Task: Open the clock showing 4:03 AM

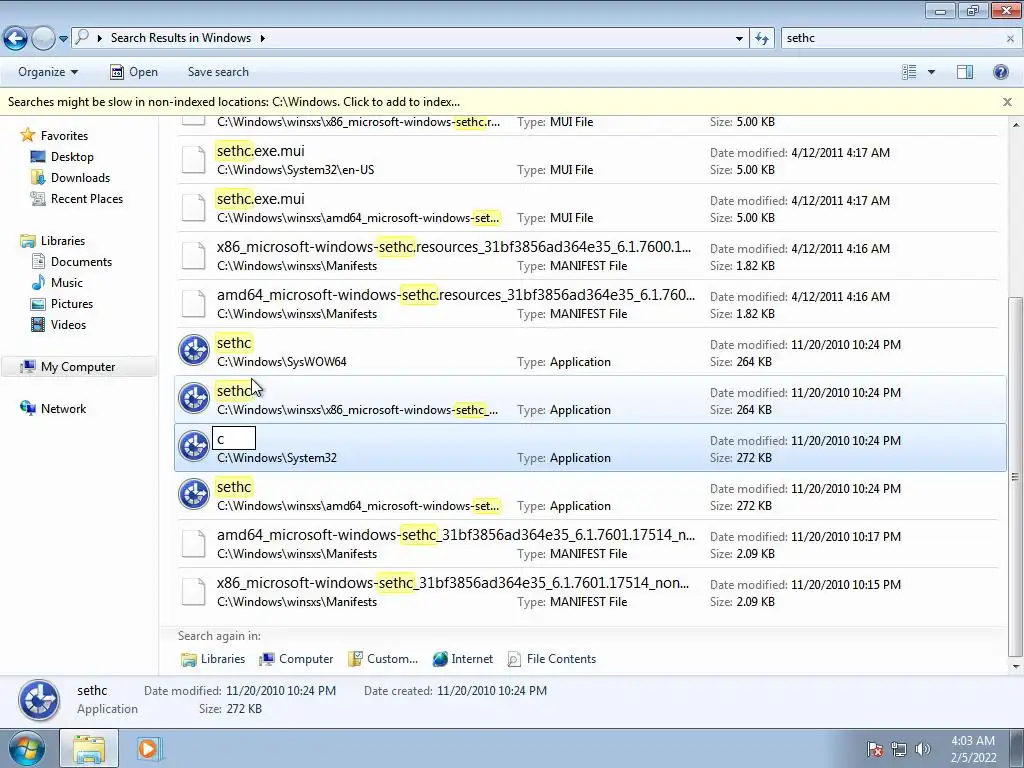Action: tap(973, 749)
